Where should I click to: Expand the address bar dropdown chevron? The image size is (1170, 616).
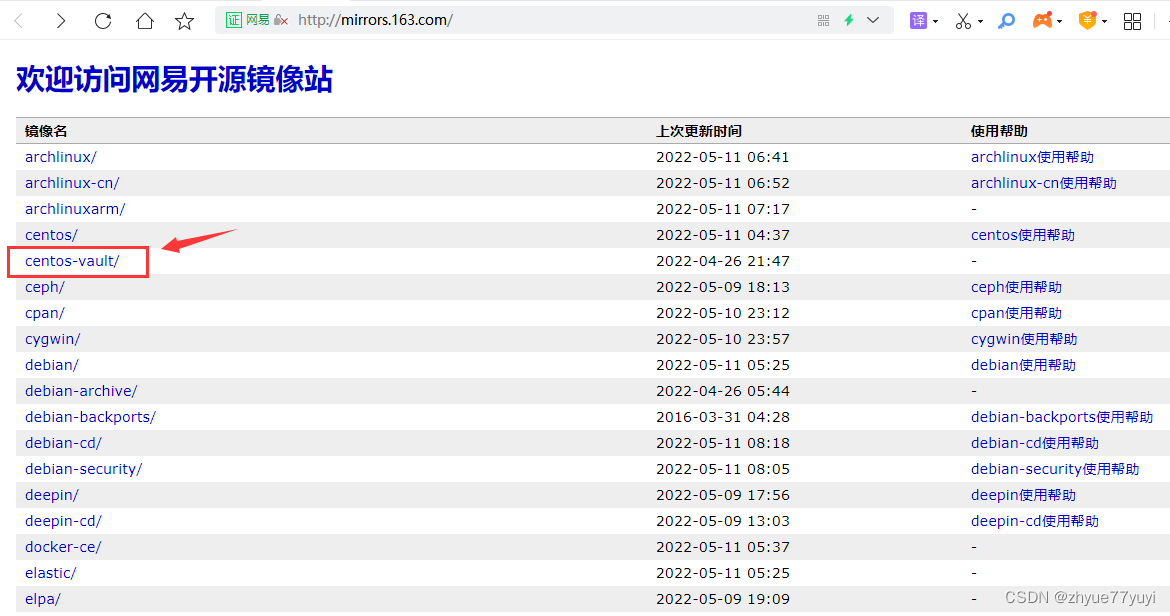click(873, 20)
